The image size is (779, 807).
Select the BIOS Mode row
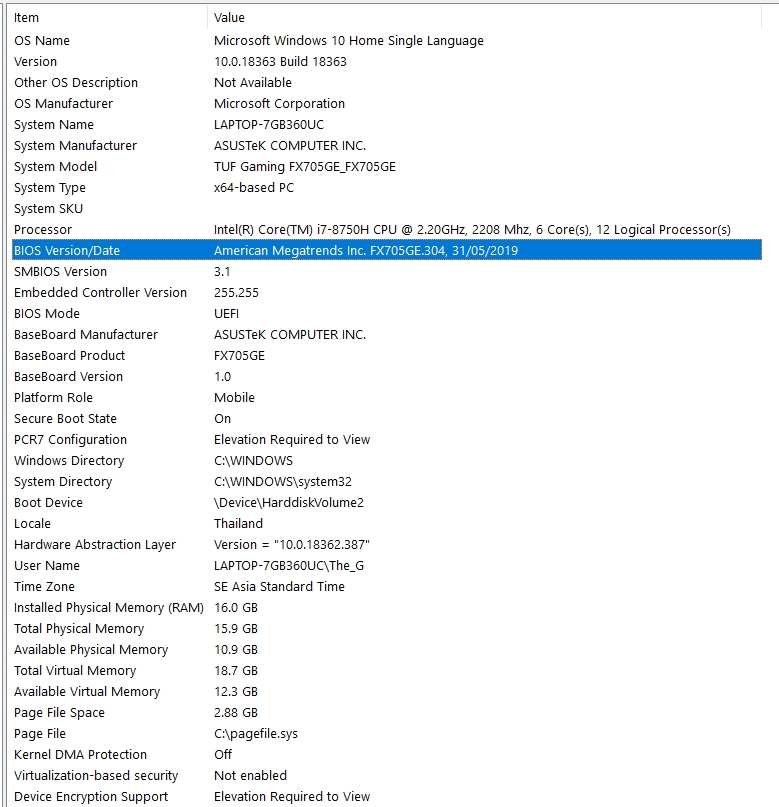386,314
